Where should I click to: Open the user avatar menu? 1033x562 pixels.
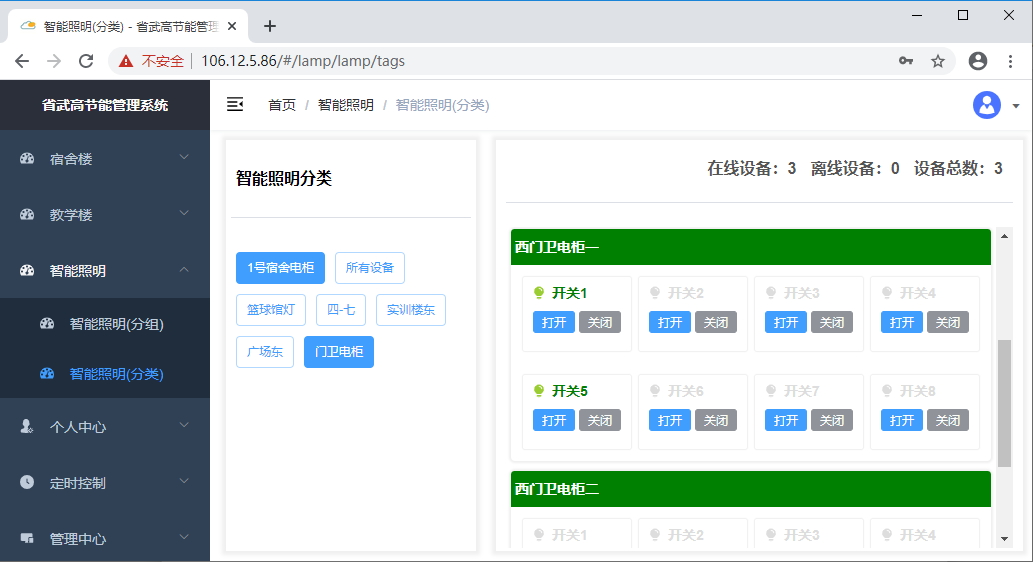pyautogui.click(x=986, y=105)
